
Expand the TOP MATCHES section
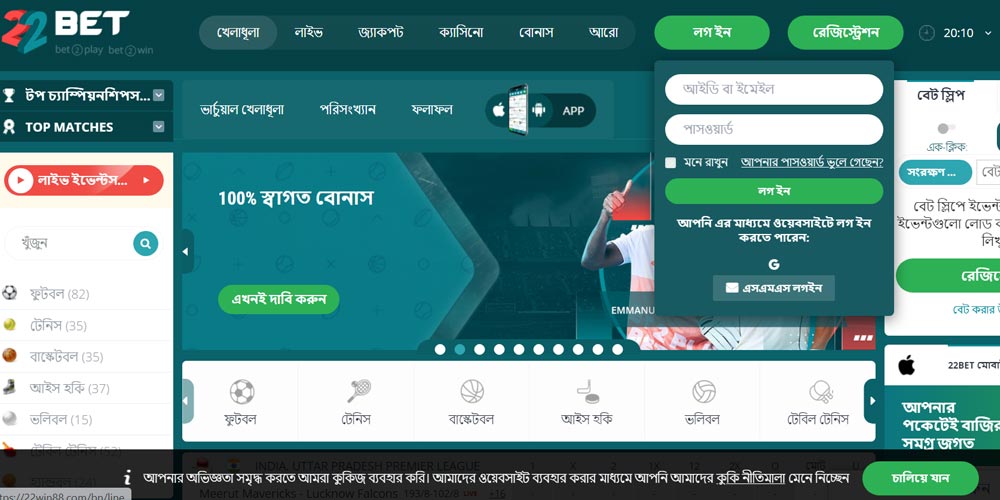159,127
